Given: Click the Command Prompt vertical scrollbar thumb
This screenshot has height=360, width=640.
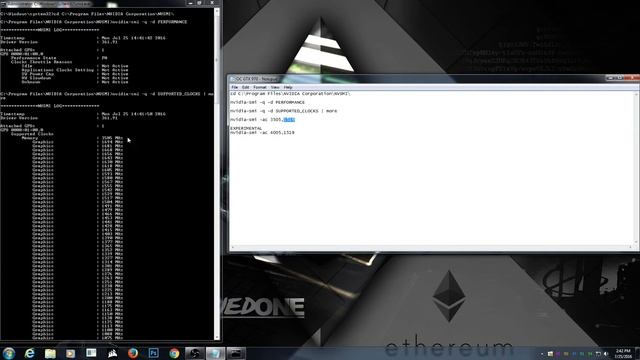Looking at the screenshot, I should (x=217, y=59).
